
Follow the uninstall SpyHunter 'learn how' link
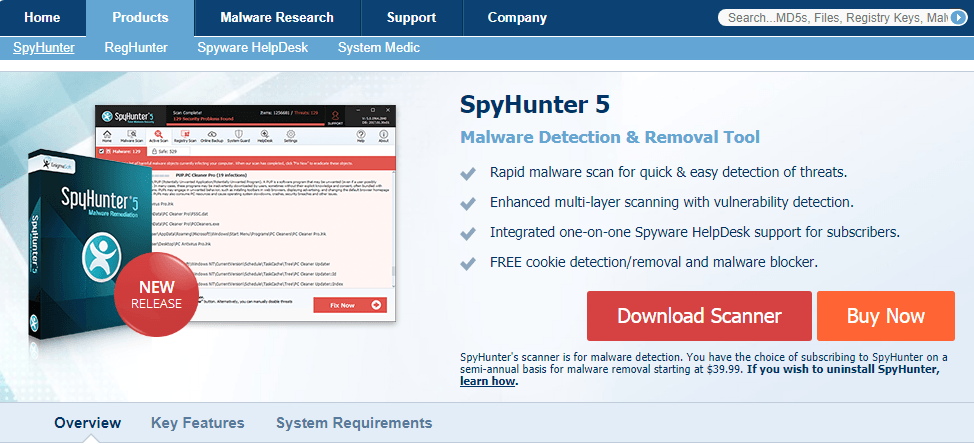[488, 381]
